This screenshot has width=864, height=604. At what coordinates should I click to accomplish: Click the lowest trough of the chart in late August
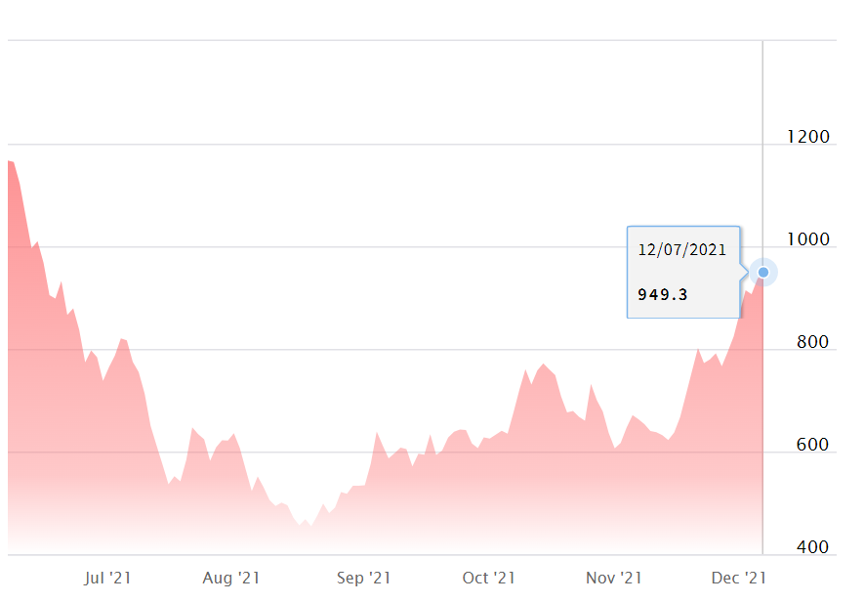point(304,525)
